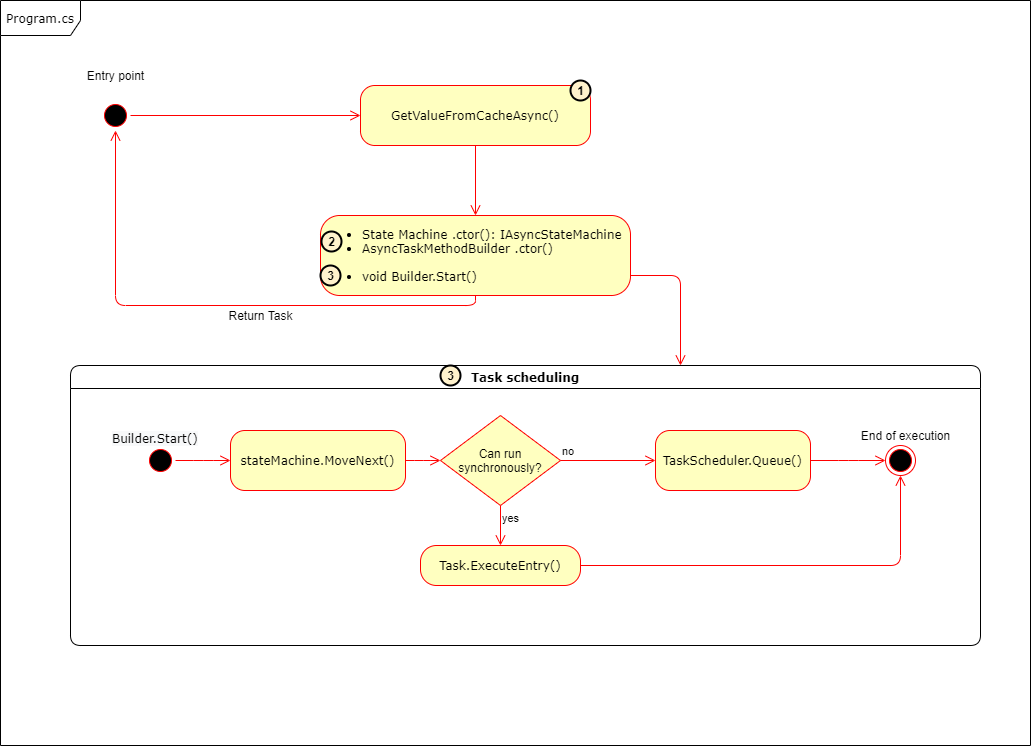Click the circled number 1 badge on GetValueFromCacheAsync
This screenshot has width=1031, height=746.
pos(580,90)
